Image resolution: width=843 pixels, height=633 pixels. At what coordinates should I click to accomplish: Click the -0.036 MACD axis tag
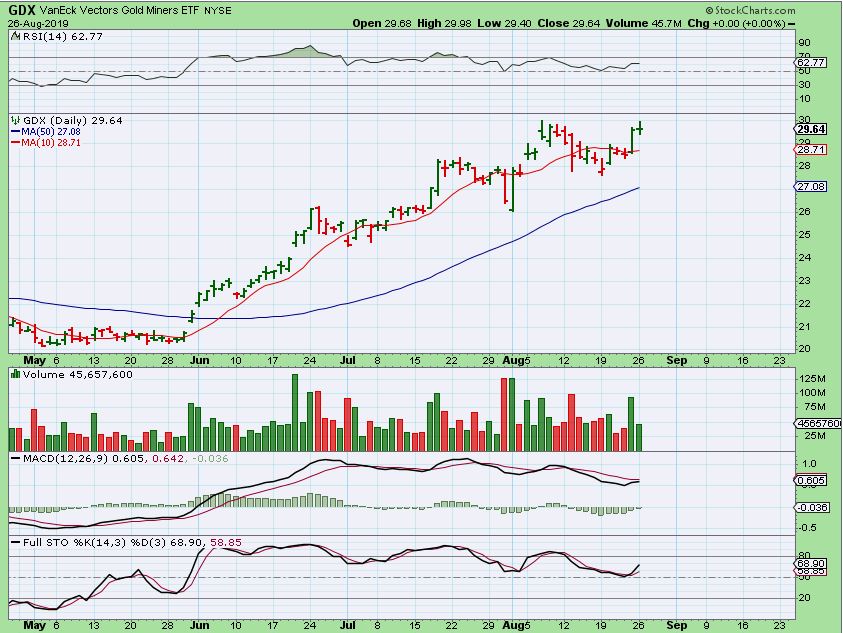(x=811, y=508)
